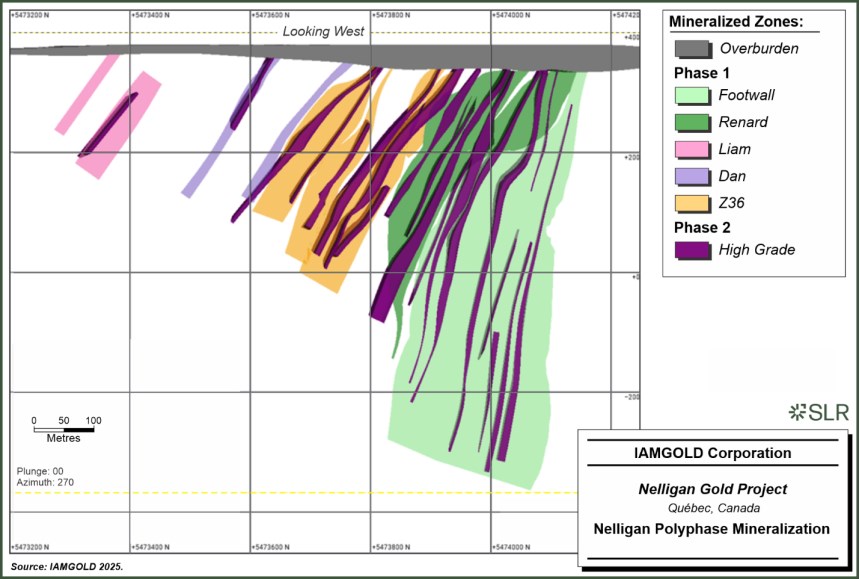Screen dimensions: 860x579
Task: Select the pink Liam legend swatch
Action: (691, 150)
